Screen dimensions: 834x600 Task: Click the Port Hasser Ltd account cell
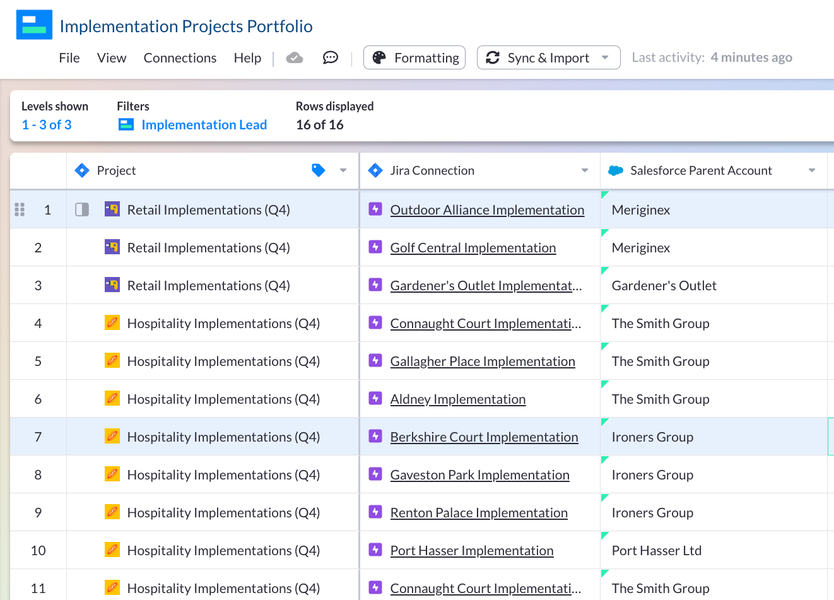[714, 550]
